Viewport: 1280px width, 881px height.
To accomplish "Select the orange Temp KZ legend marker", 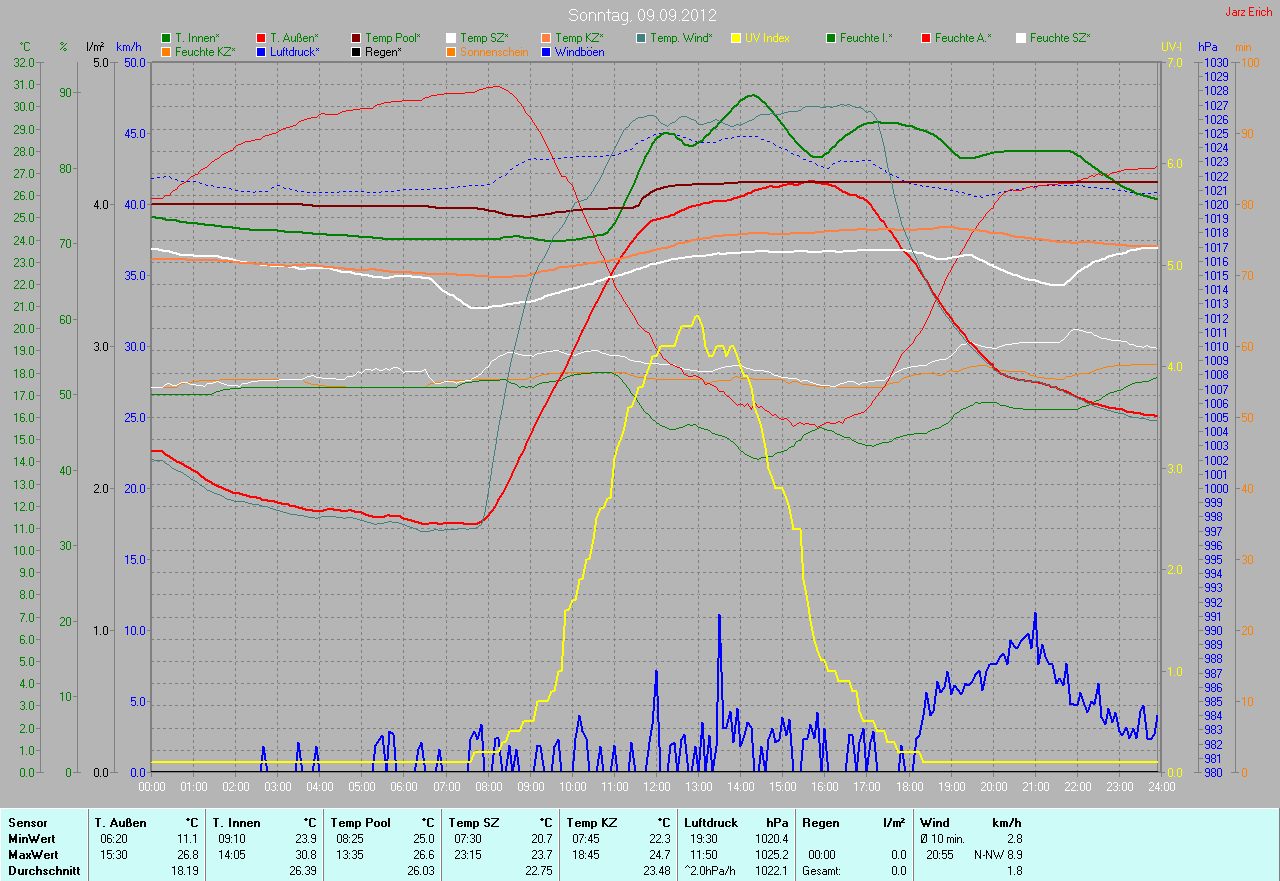I will (546, 38).
